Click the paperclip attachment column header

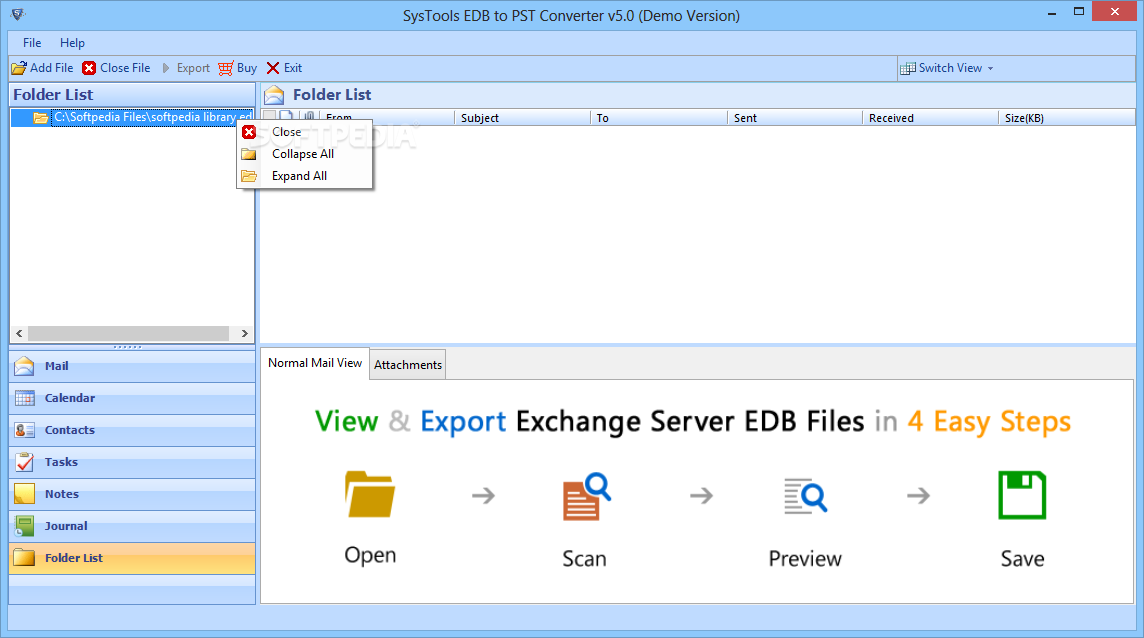tap(310, 117)
